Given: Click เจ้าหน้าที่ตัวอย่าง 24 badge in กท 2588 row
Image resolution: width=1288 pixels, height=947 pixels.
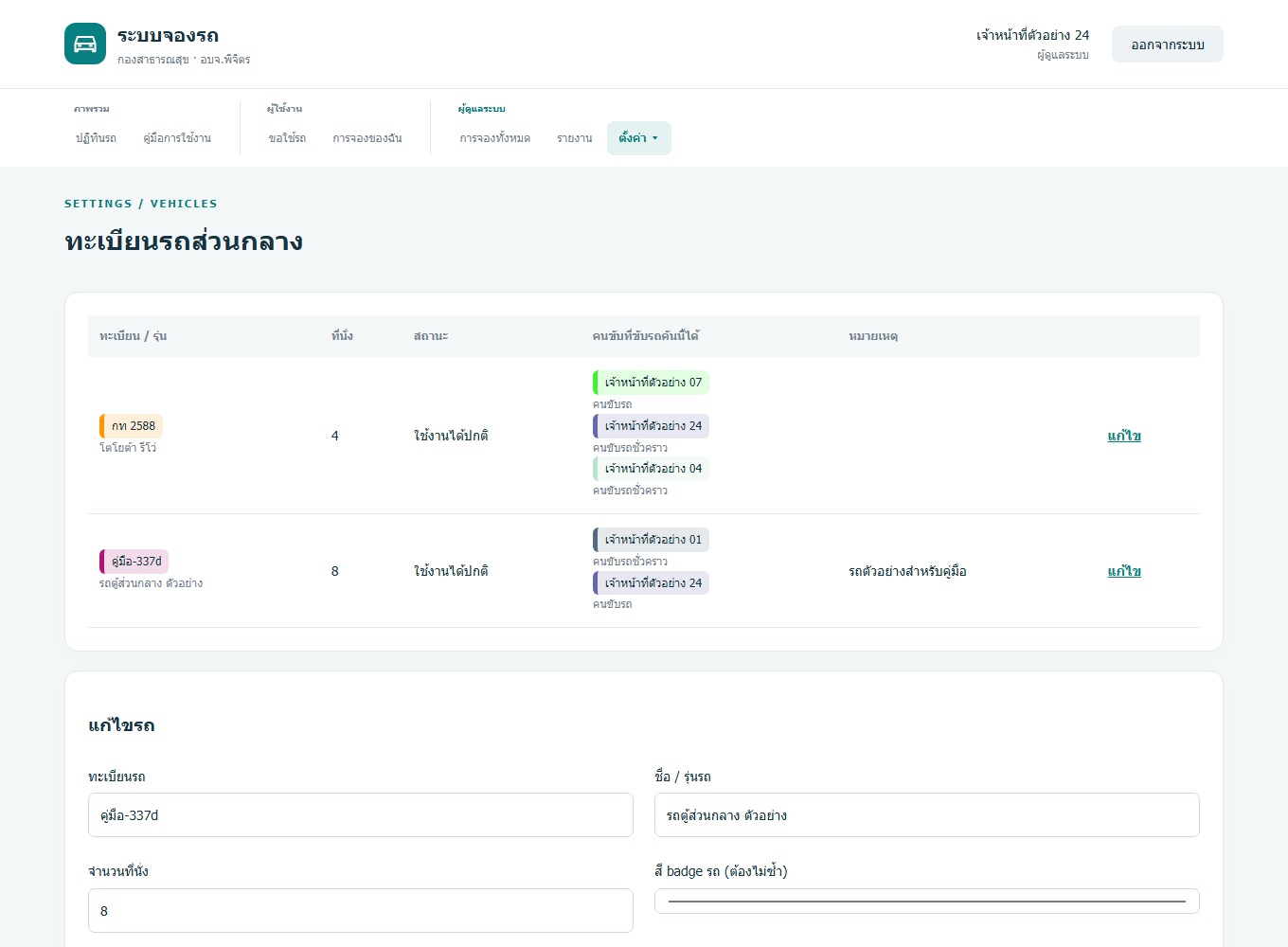Looking at the screenshot, I should click(x=651, y=426).
